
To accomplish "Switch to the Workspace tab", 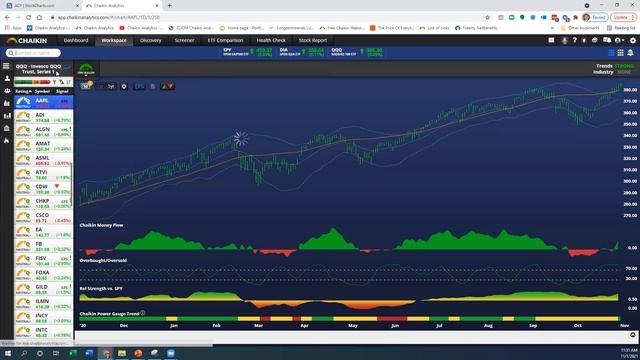I will coord(114,40).
